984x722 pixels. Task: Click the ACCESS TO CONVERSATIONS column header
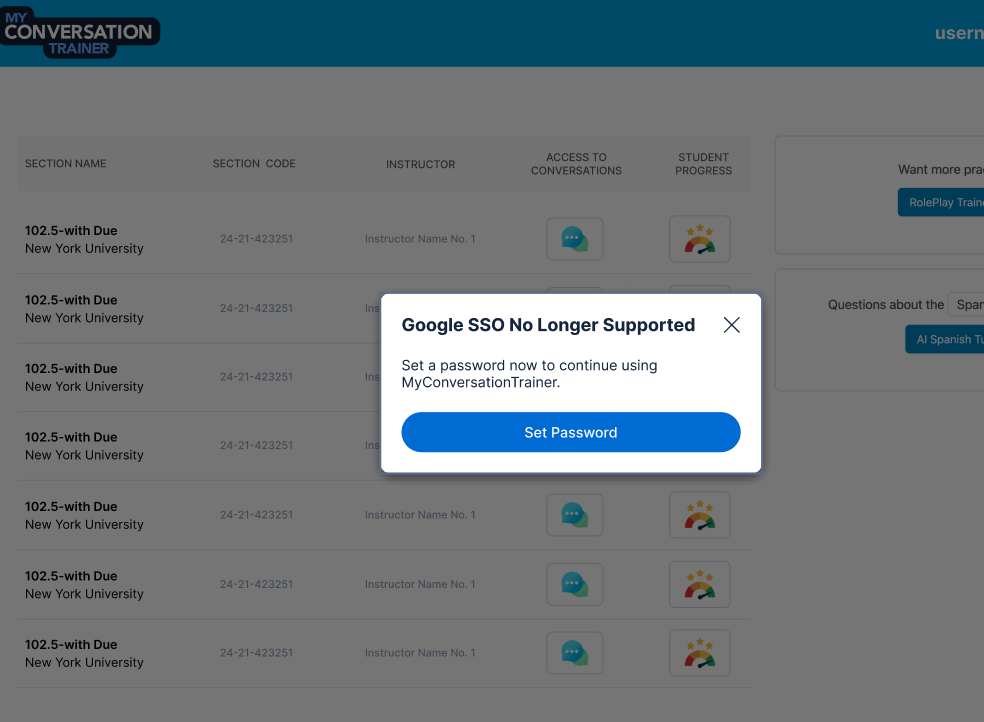click(576, 164)
